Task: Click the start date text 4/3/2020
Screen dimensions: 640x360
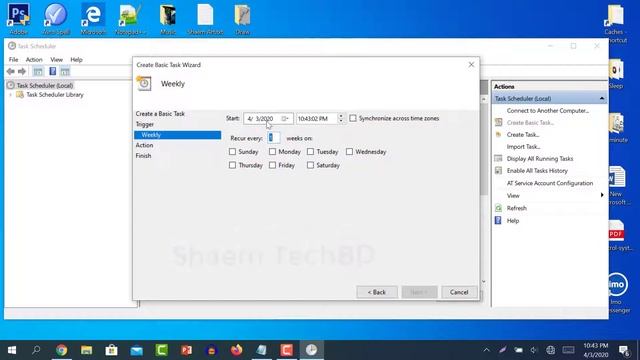Action: 260,118
